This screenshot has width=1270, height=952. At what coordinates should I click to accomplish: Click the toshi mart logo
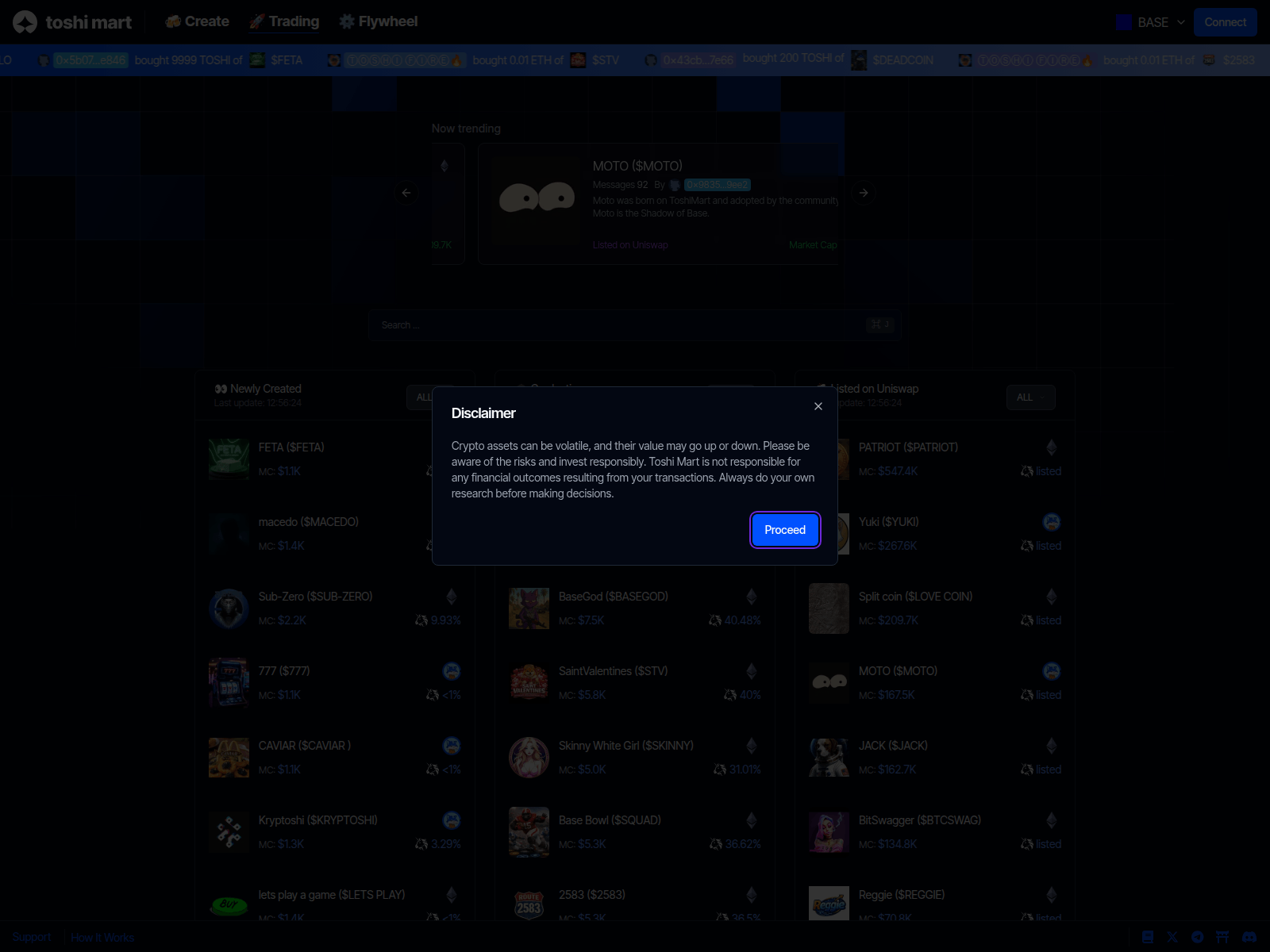point(72,22)
